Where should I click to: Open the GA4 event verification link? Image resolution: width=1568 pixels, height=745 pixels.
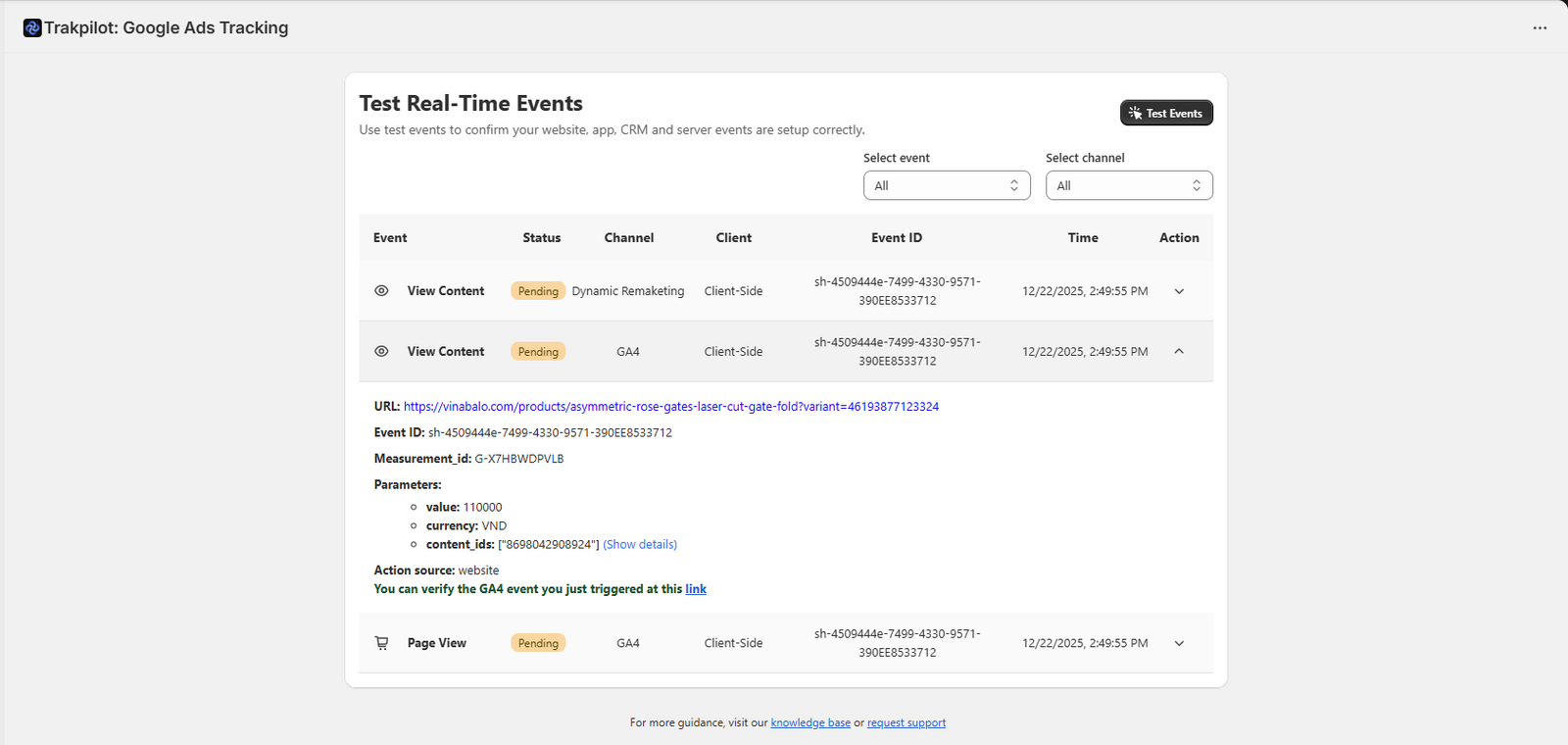696,589
